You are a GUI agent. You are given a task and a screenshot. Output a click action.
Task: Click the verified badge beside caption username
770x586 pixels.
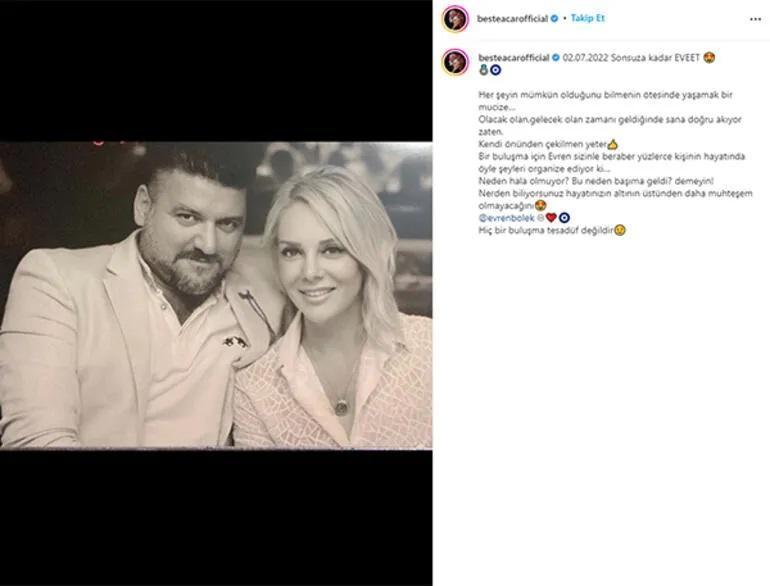pos(555,58)
